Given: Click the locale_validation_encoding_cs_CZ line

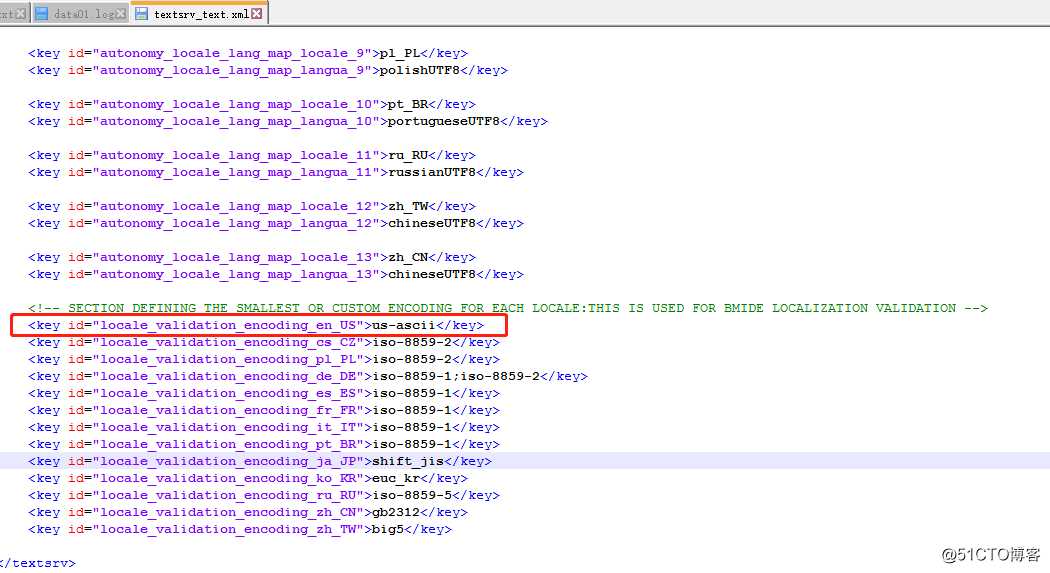Looking at the screenshot, I should coord(263,342).
